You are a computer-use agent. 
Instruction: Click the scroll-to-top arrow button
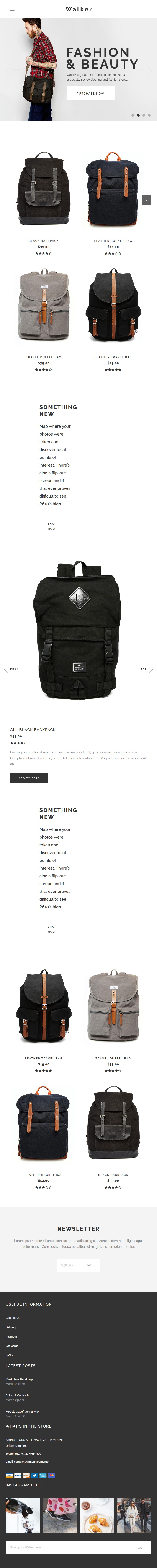(146, 200)
